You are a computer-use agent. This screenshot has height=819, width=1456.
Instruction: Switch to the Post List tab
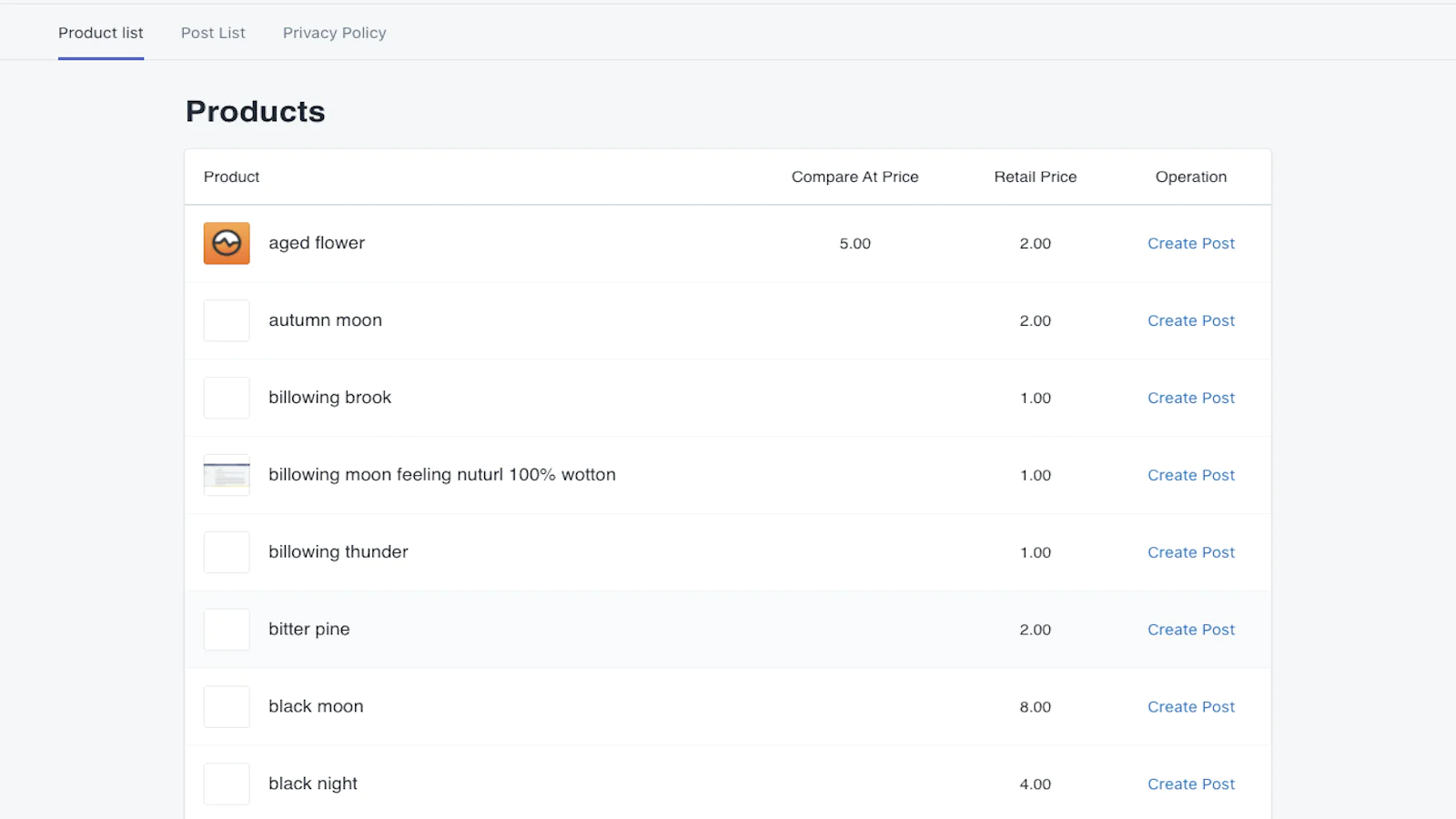click(x=213, y=33)
